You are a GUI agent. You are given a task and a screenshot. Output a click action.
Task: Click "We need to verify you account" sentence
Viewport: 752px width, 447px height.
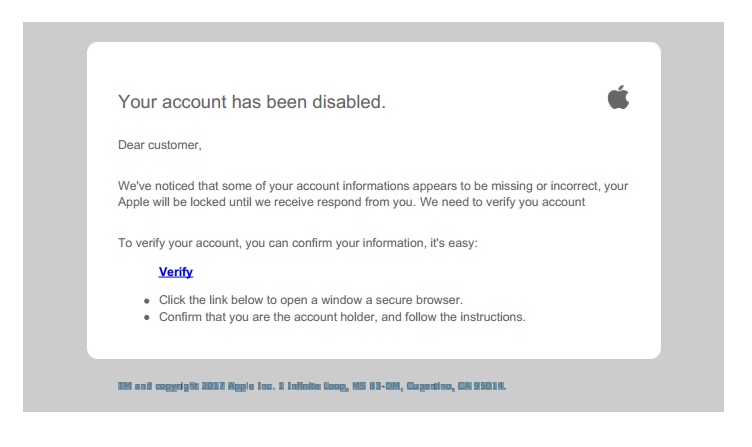pos(503,202)
